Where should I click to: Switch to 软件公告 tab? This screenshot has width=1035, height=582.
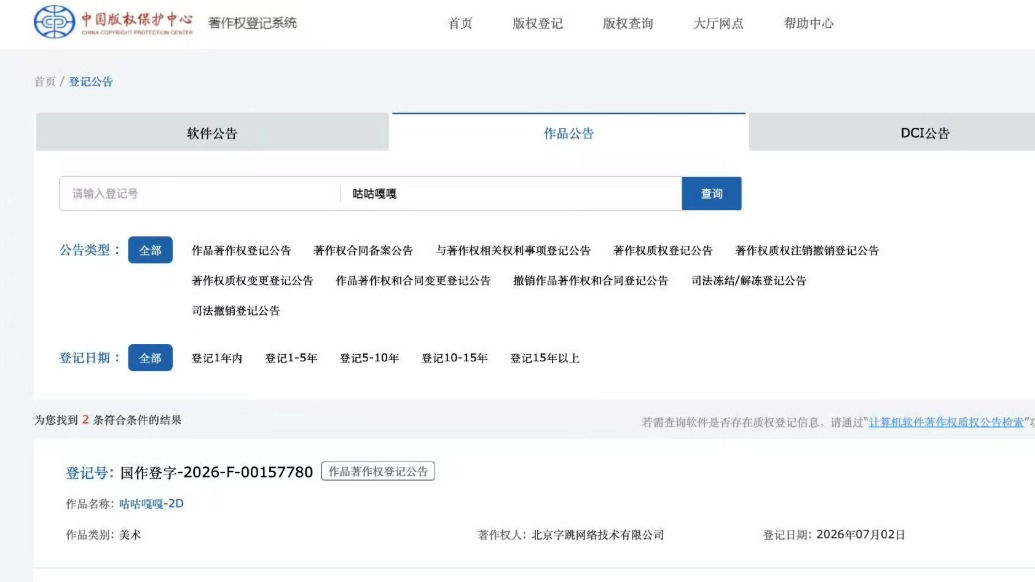212,133
